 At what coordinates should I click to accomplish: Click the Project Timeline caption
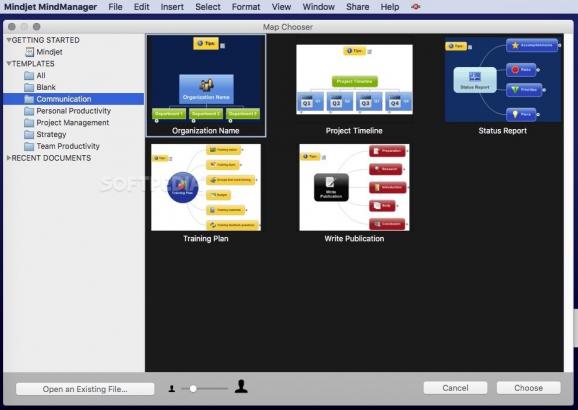354,131
